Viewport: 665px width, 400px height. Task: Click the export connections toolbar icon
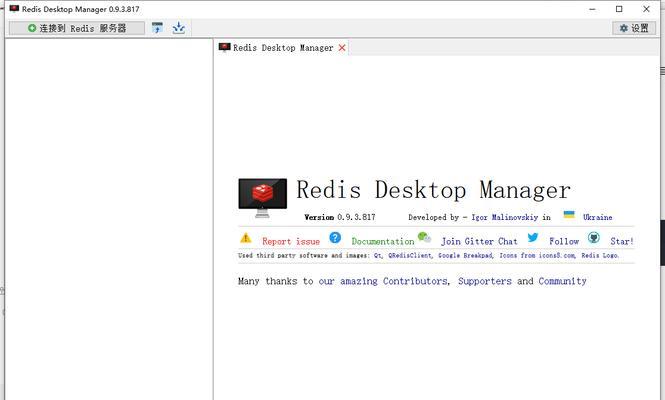click(x=179, y=28)
